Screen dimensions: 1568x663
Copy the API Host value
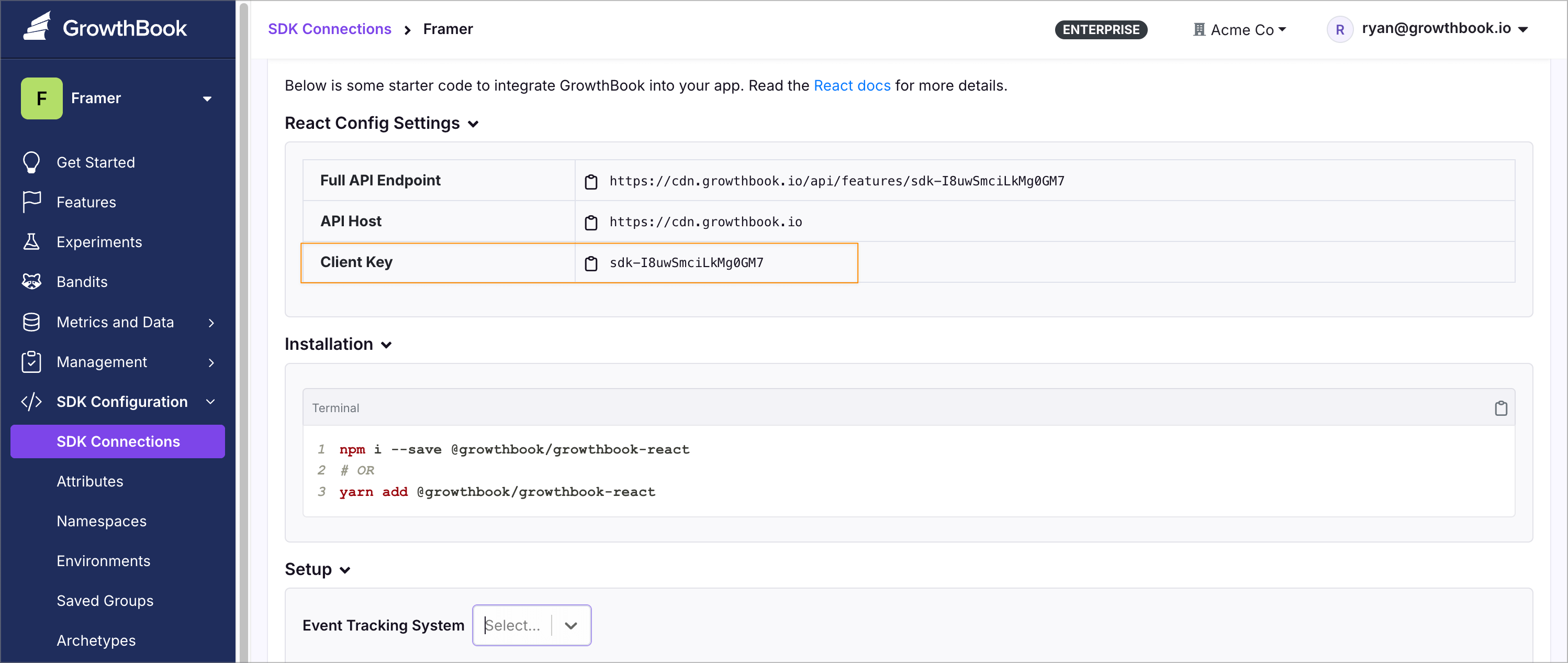[x=591, y=222]
